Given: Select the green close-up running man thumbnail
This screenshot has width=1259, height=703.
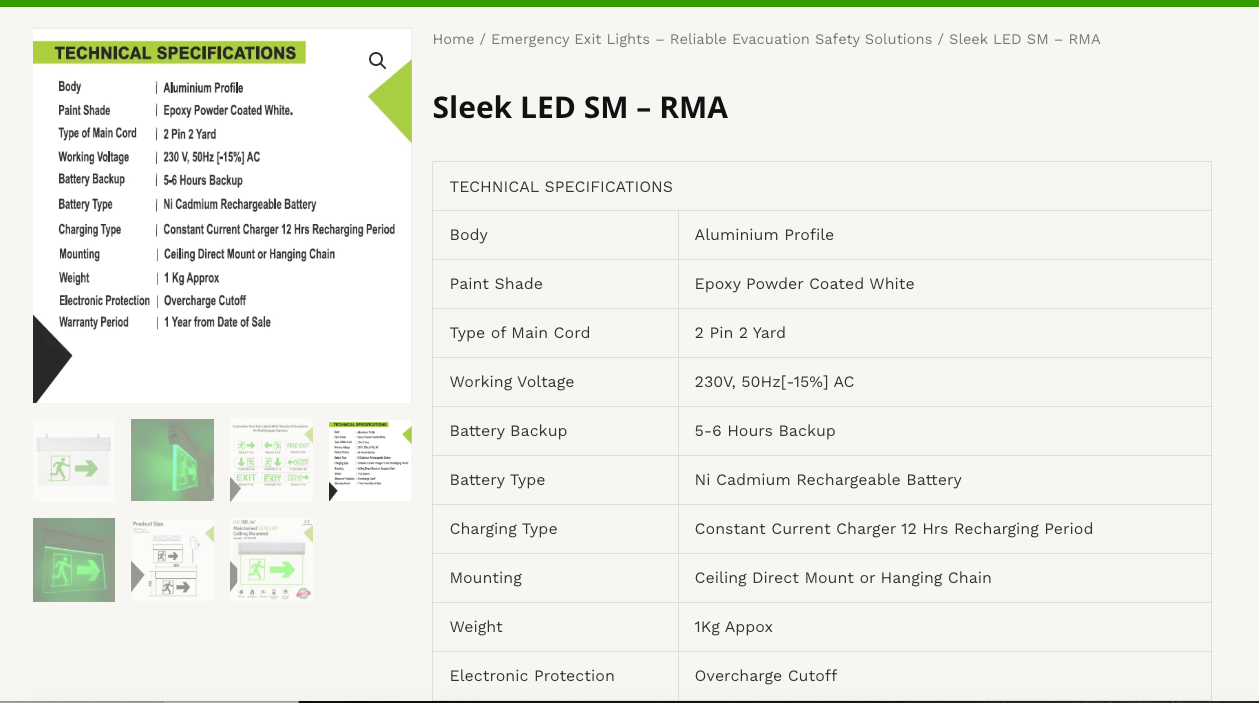Looking at the screenshot, I should (x=74, y=560).
